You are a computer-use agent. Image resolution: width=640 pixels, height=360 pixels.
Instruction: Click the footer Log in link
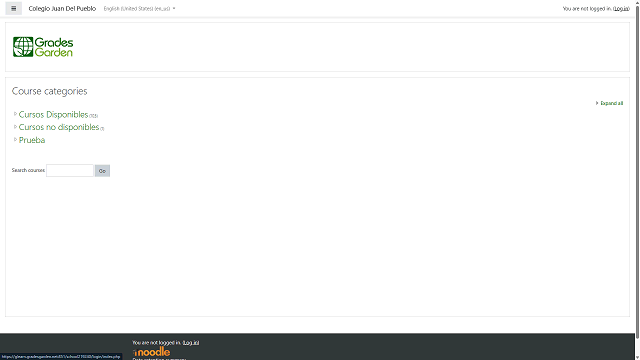point(191,342)
